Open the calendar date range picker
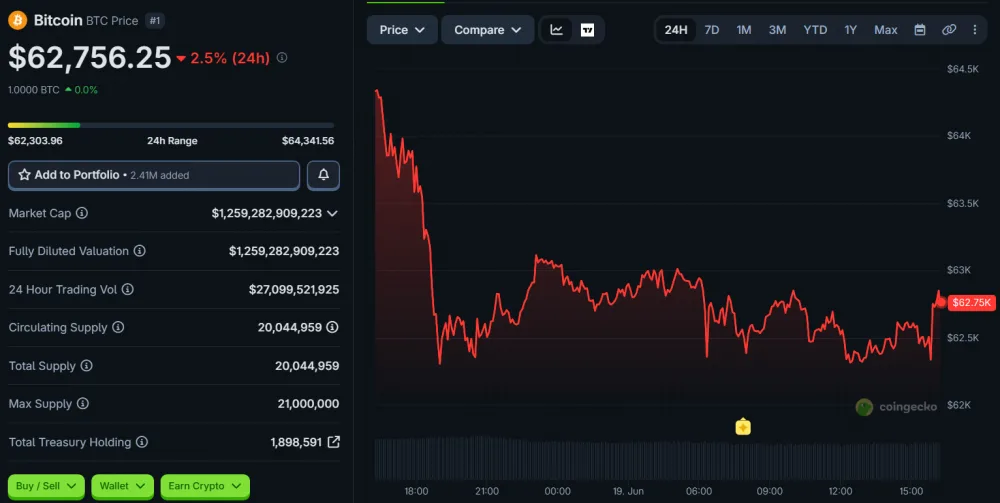The height and width of the screenshot is (503, 1000). (920, 30)
